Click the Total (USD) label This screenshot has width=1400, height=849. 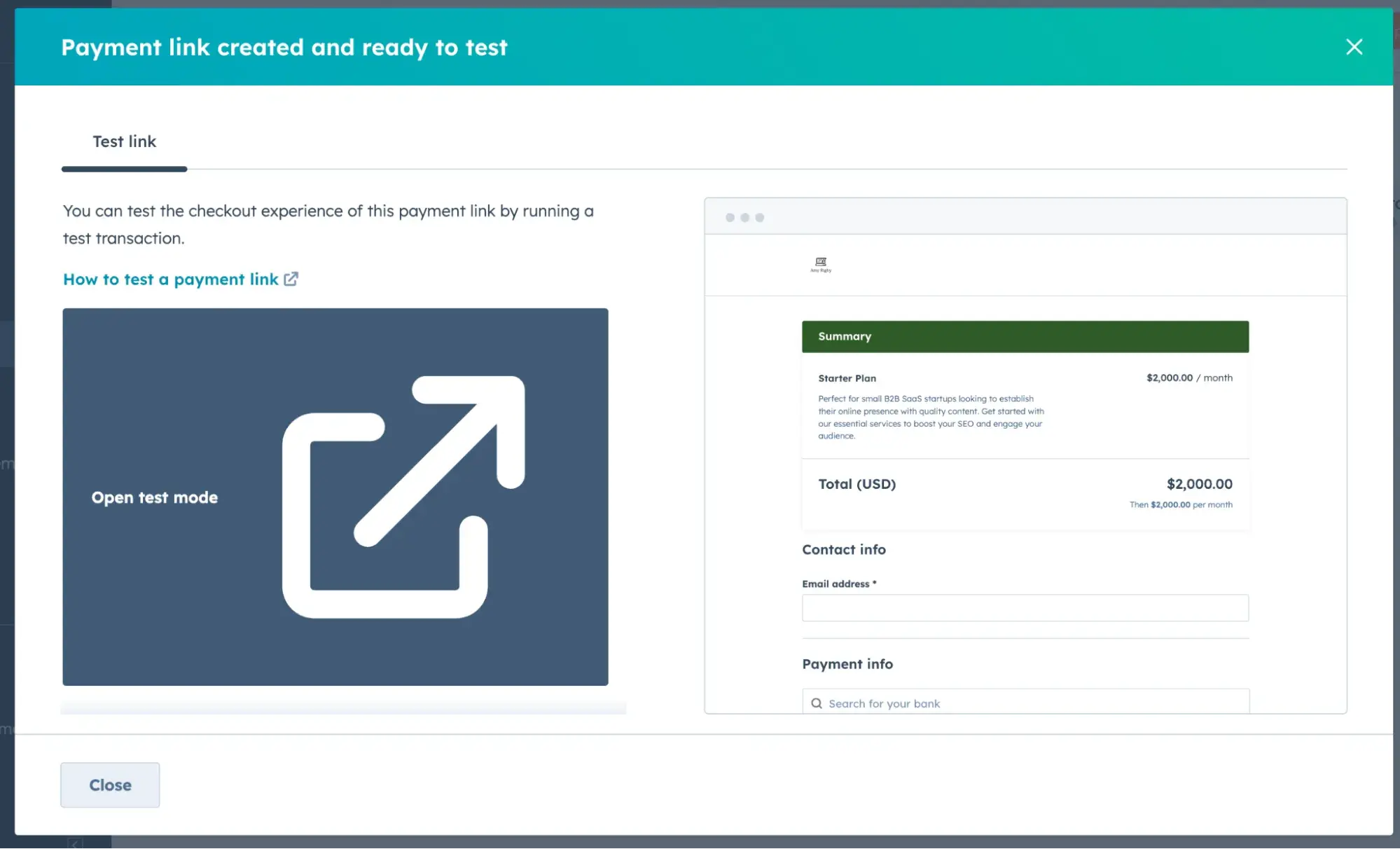pyautogui.click(x=857, y=484)
